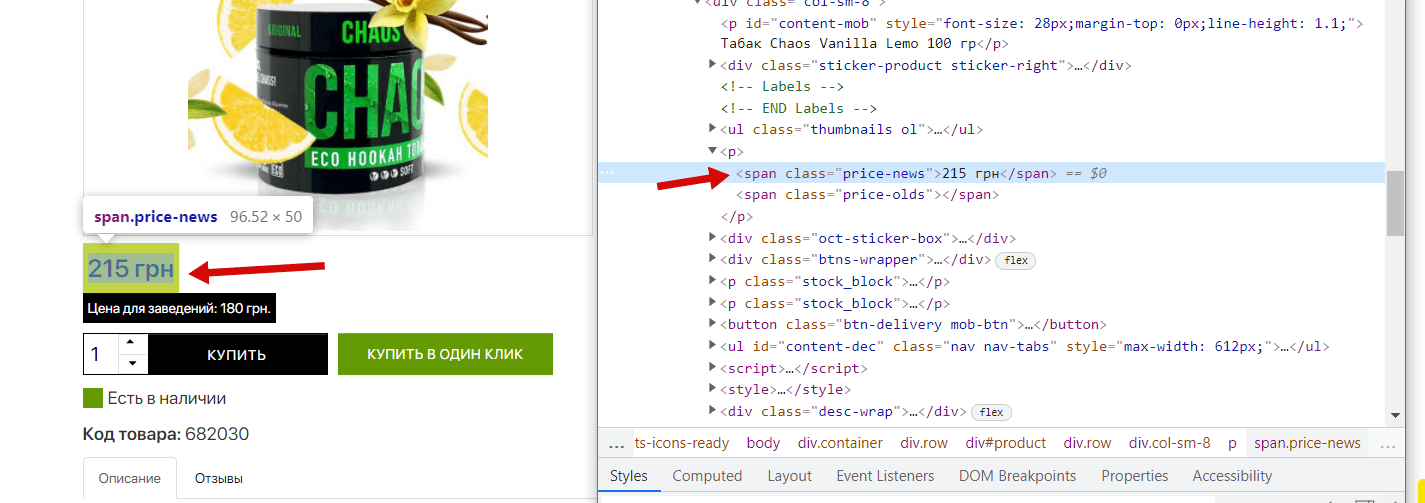Switch to Computed tab in DevTools
Image resolution: width=1425 pixels, height=503 pixels.
[707, 476]
